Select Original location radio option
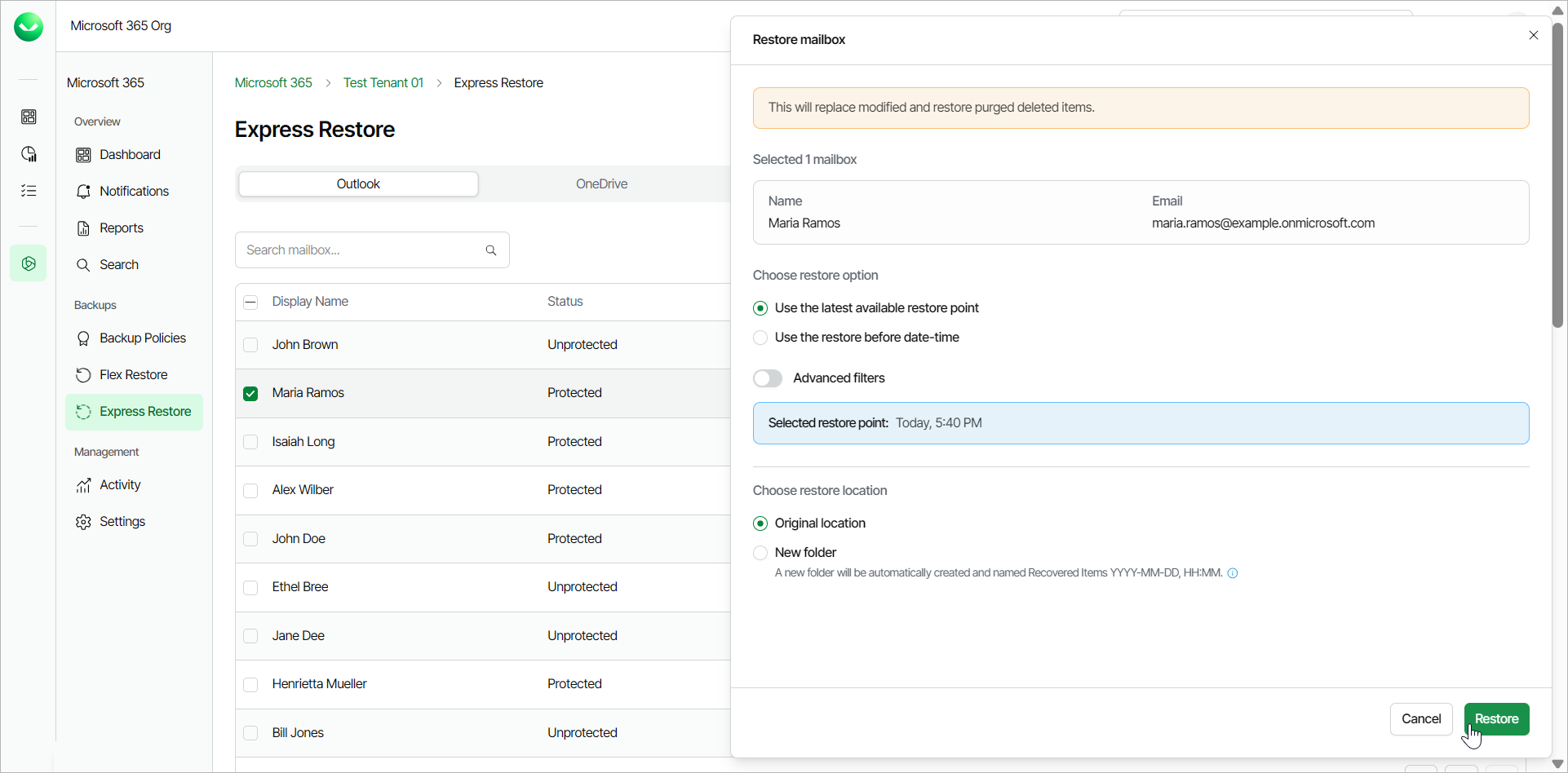The width and height of the screenshot is (1568, 773). tap(760, 523)
